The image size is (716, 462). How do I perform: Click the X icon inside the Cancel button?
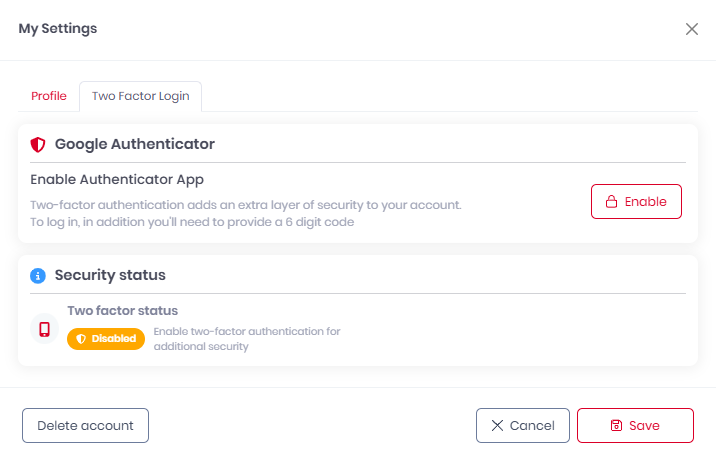pos(497,425)
